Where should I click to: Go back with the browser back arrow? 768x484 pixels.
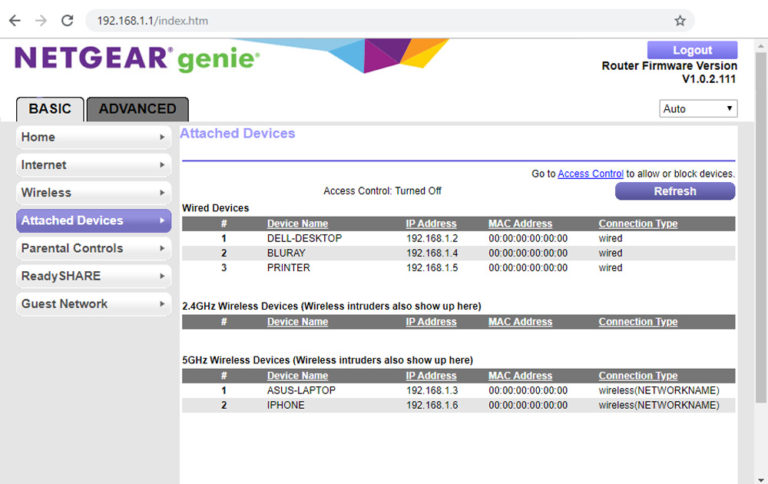click(15, 21)
